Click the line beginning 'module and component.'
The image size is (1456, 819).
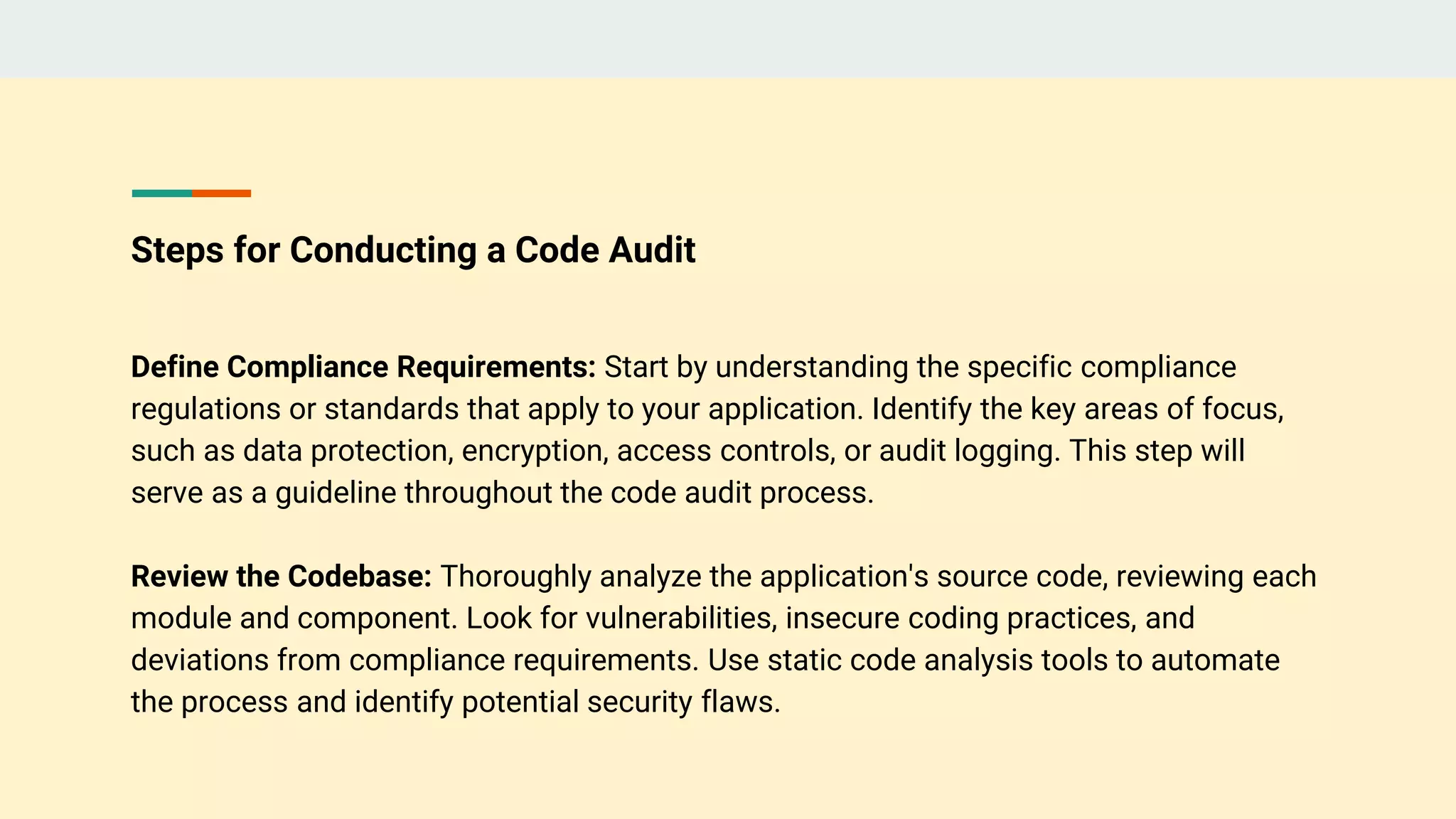(663, 619)
